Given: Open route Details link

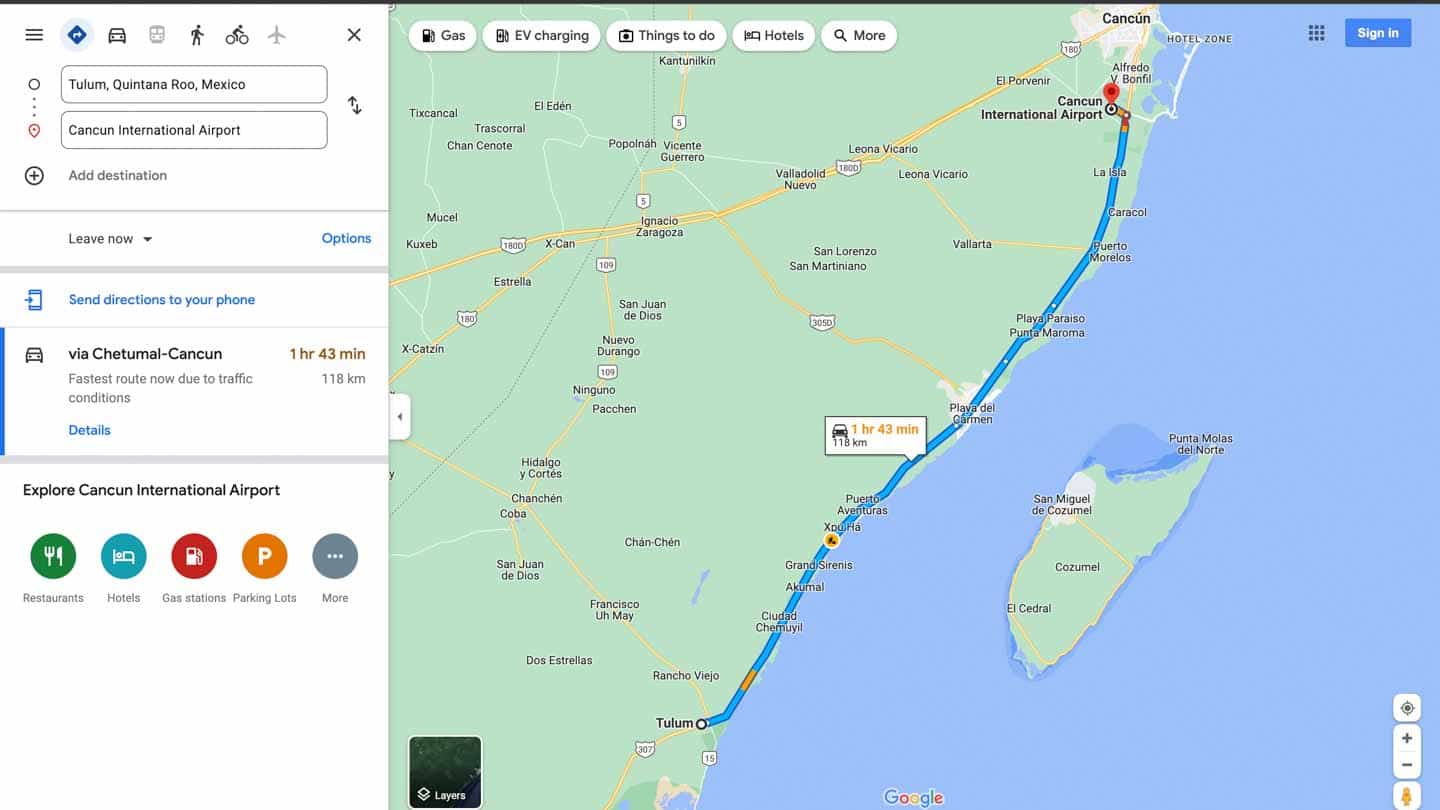Looking at the screenshot, I should coord(89,430).
